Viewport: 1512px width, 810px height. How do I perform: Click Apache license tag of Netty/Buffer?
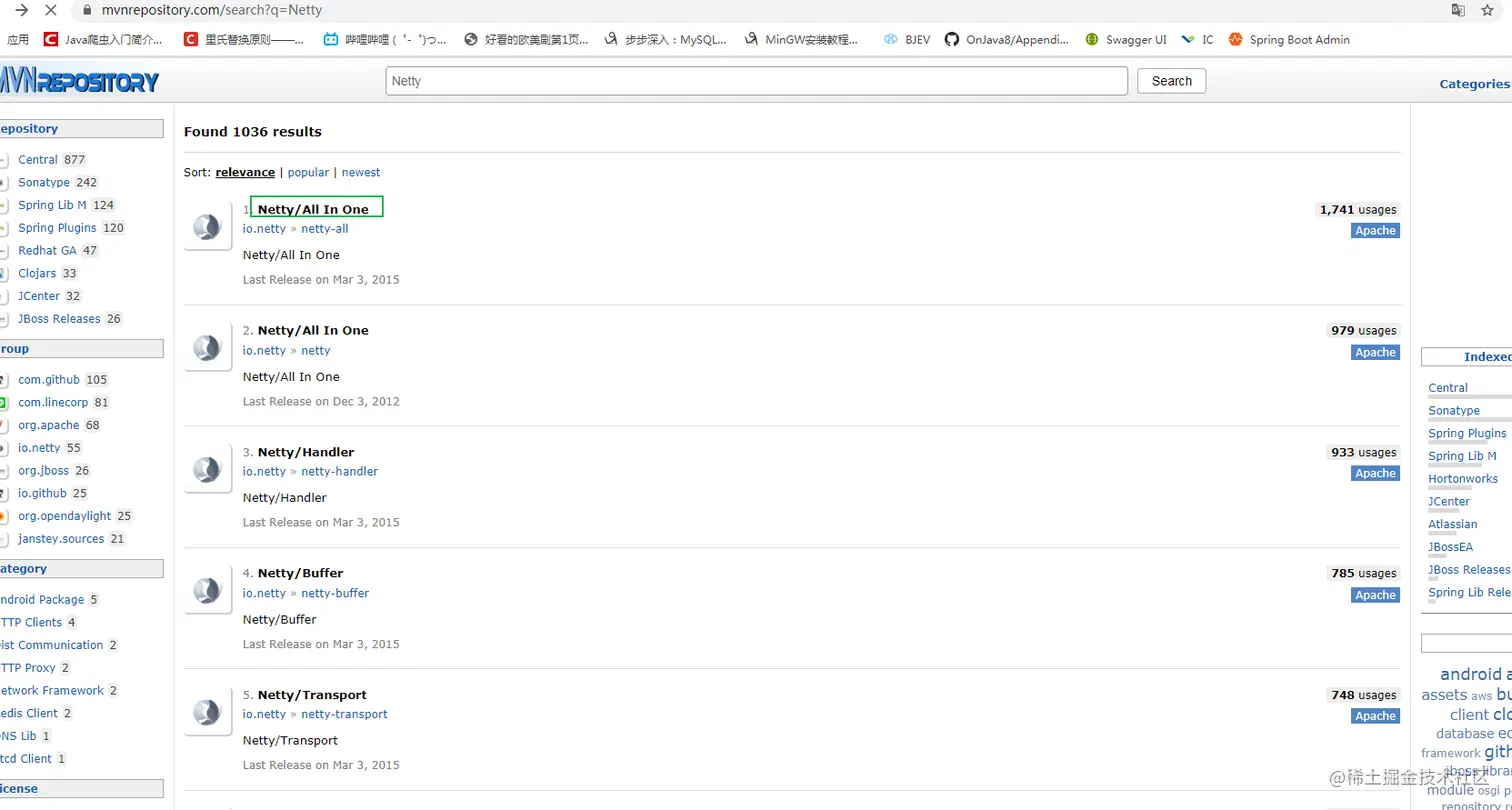1375,595
